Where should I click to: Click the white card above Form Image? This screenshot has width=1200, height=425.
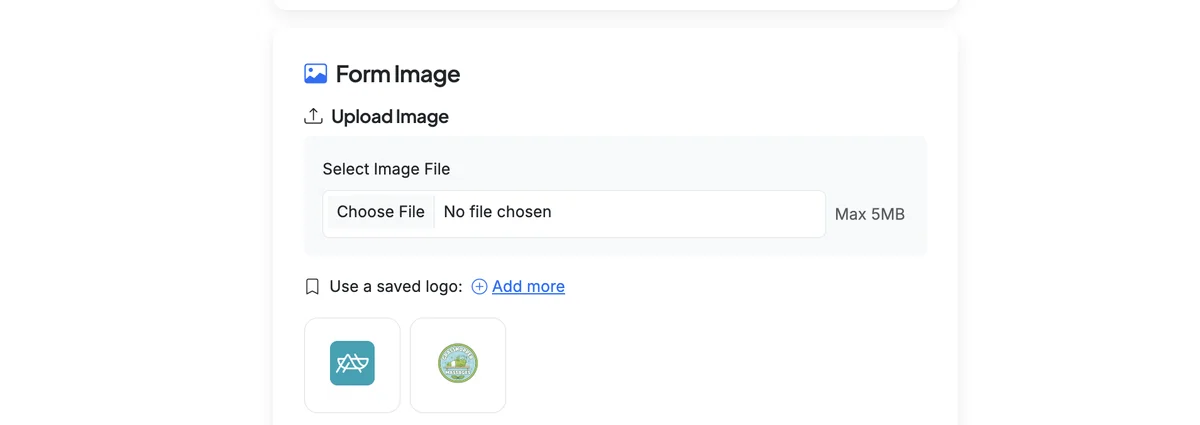click(x=615, y=4)
